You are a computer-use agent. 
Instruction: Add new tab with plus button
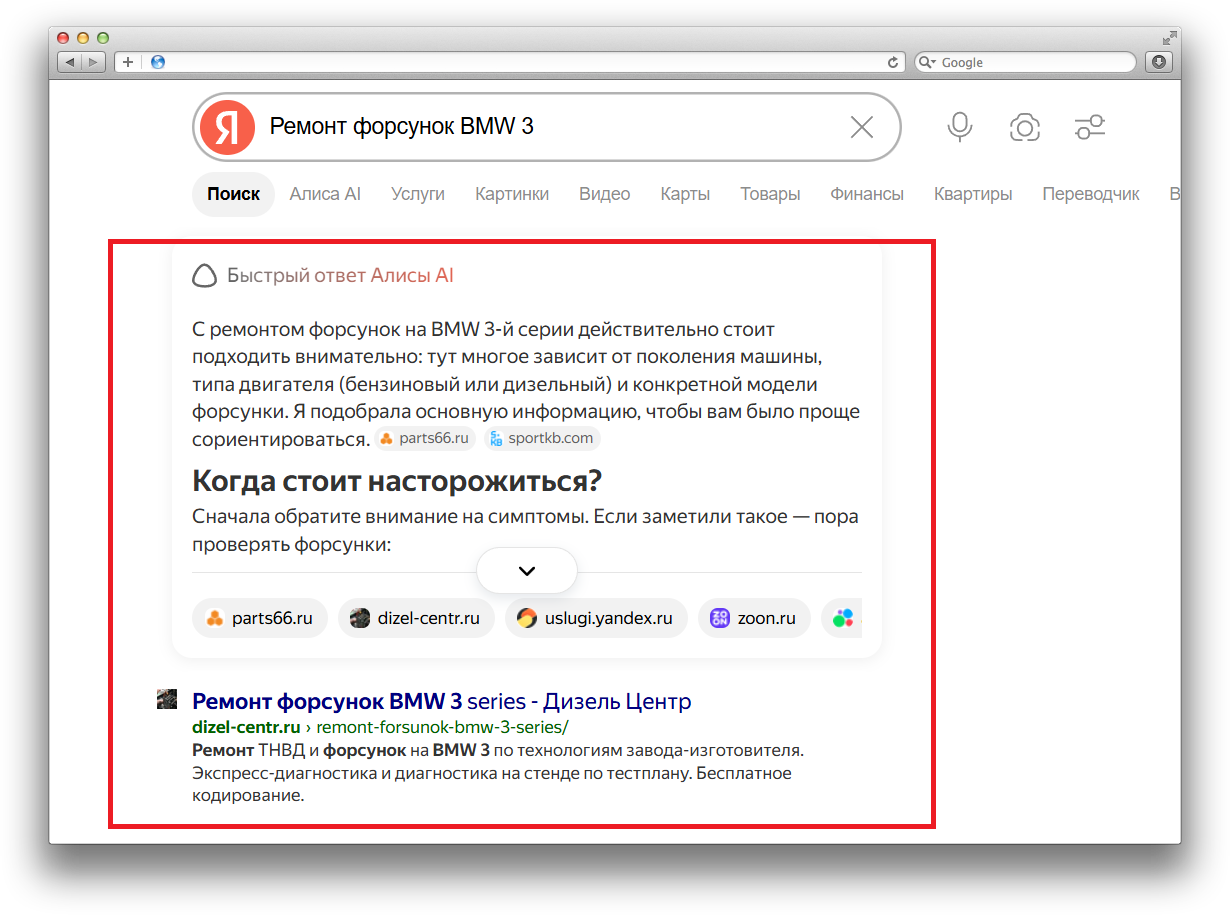[128, 62]
